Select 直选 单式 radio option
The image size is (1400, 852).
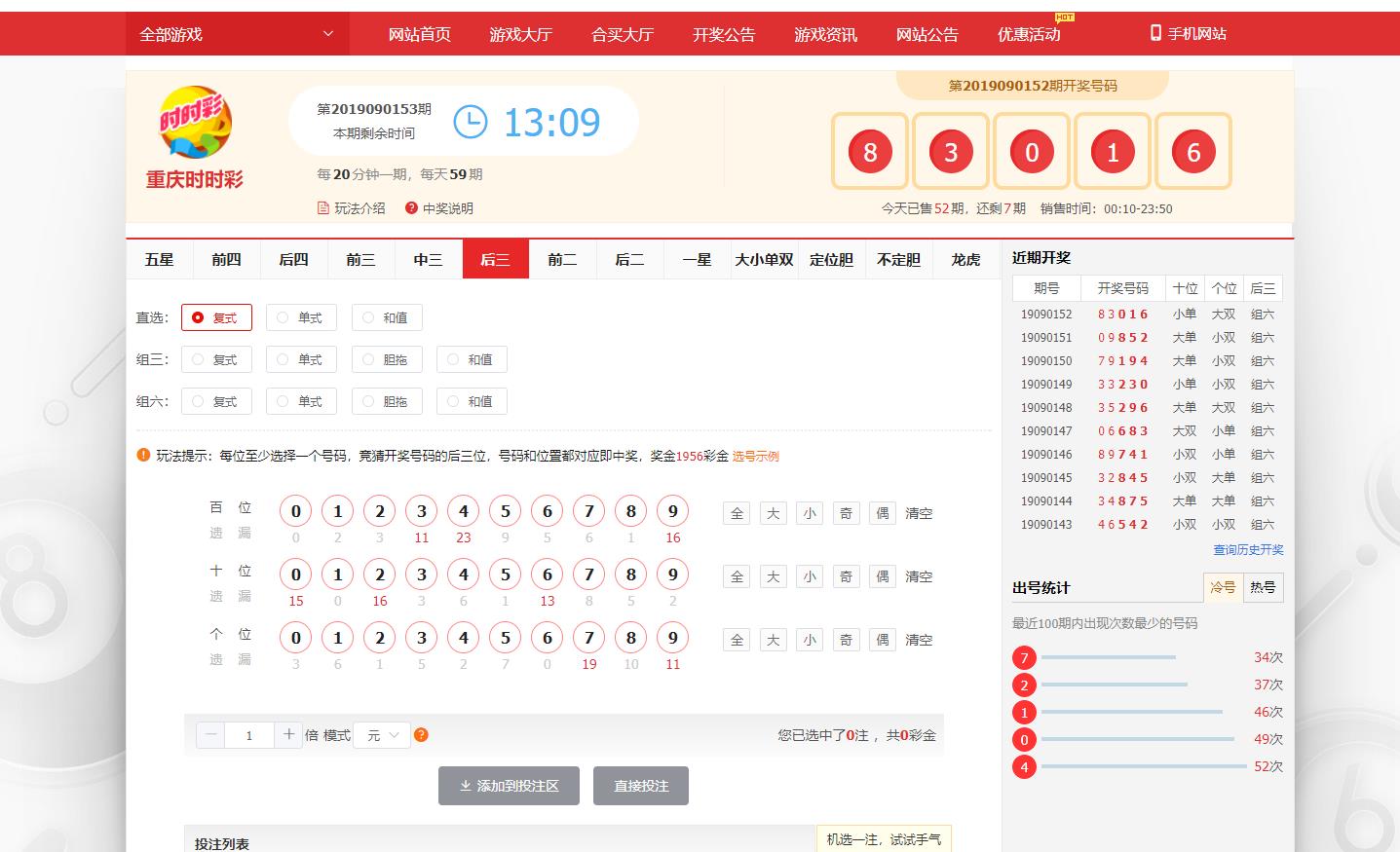pos(301,317)
